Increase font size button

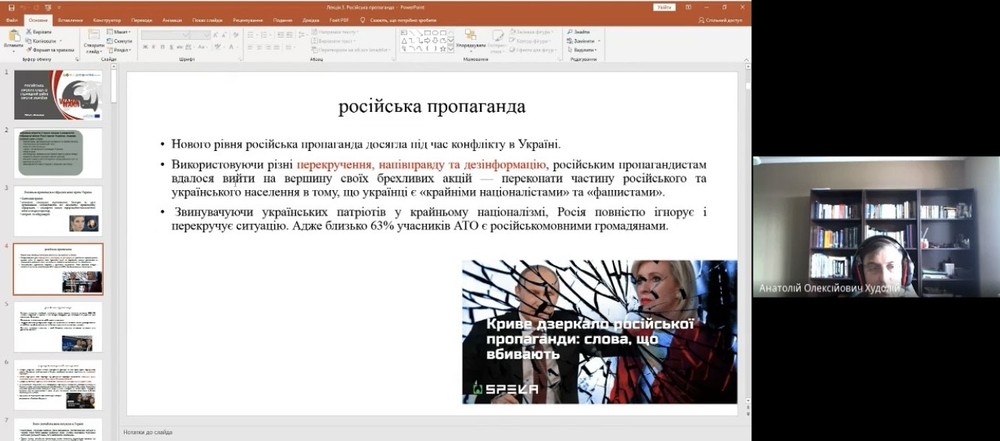click(216, 35)
